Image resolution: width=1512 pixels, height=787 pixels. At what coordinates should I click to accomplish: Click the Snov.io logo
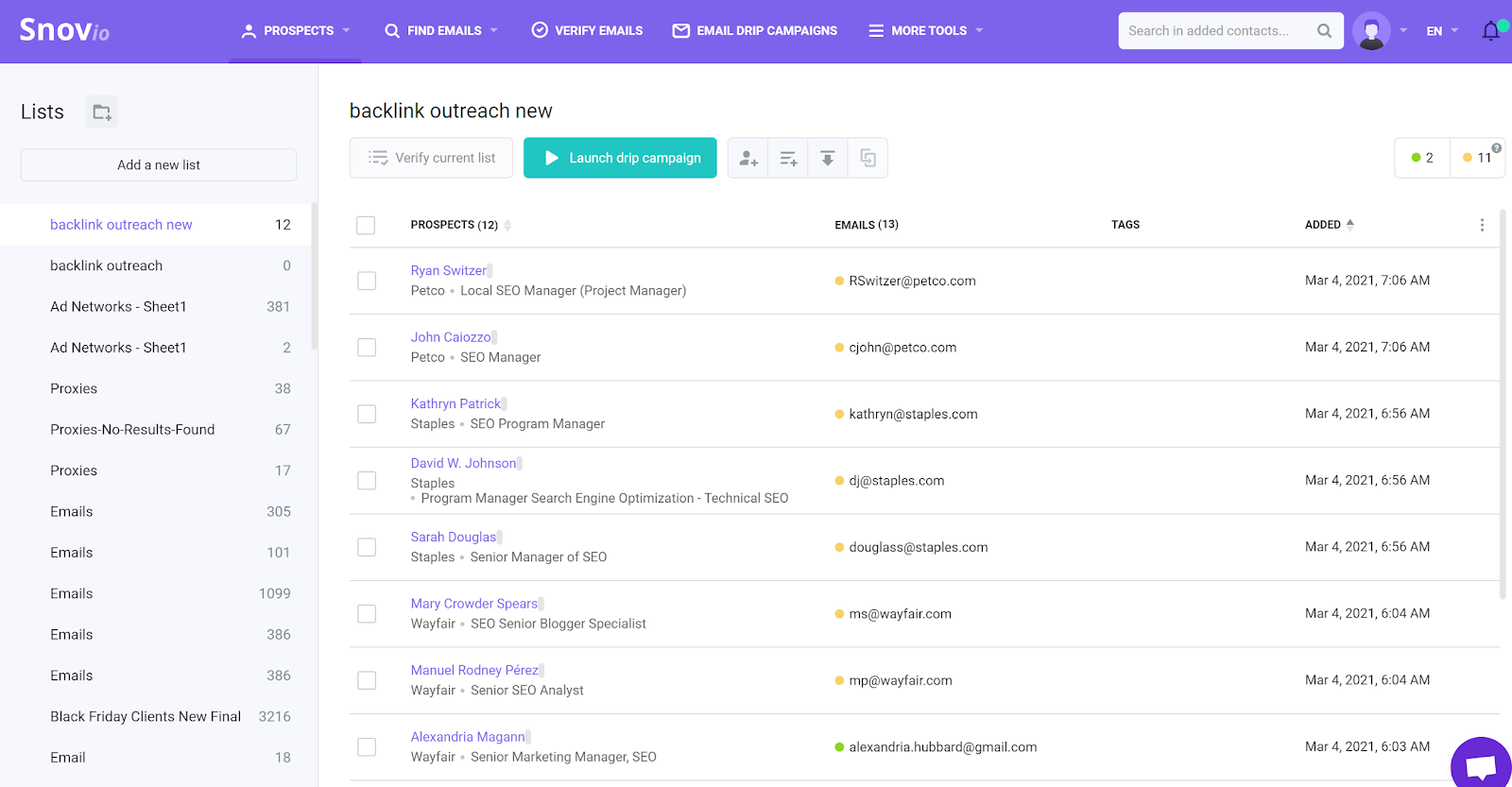click(x=64, y=30)
